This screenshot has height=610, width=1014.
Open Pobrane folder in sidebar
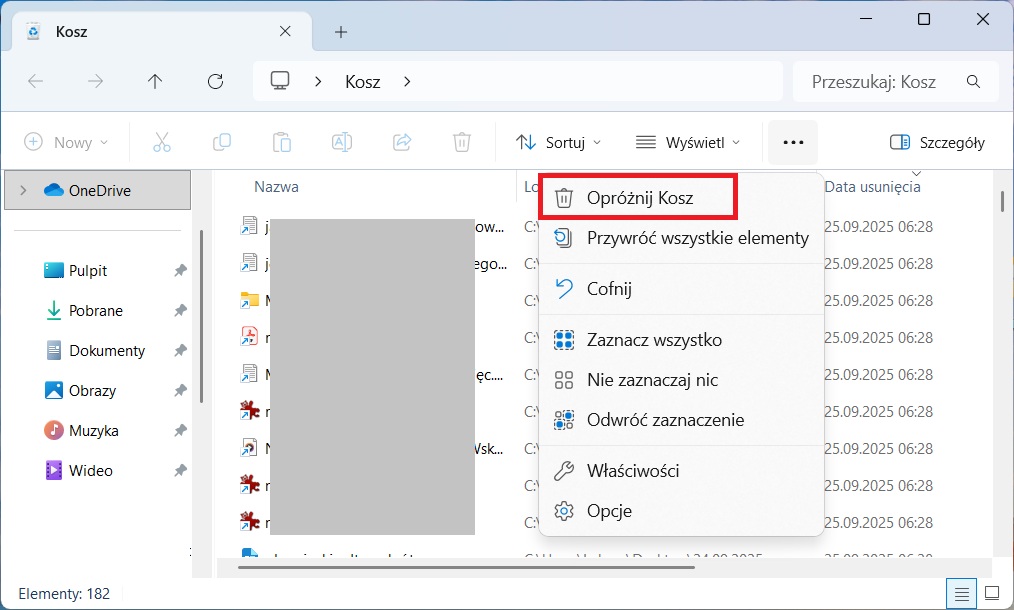point(96,311)
